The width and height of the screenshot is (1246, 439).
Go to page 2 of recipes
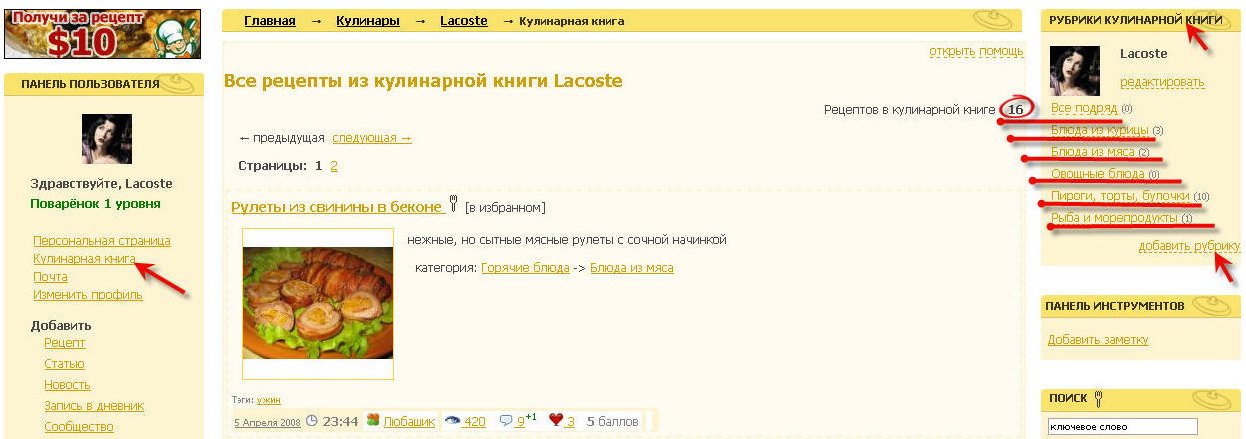coord(334,166)
